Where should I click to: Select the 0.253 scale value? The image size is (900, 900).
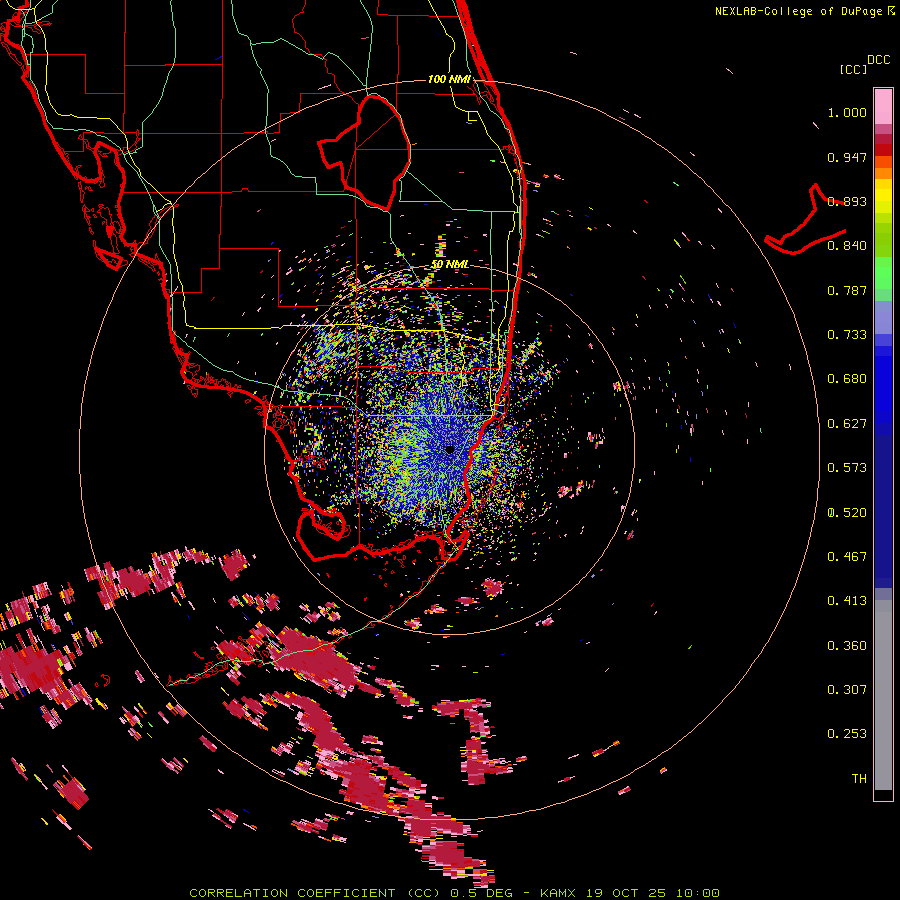pyautogui.click(x=847, y=734)
